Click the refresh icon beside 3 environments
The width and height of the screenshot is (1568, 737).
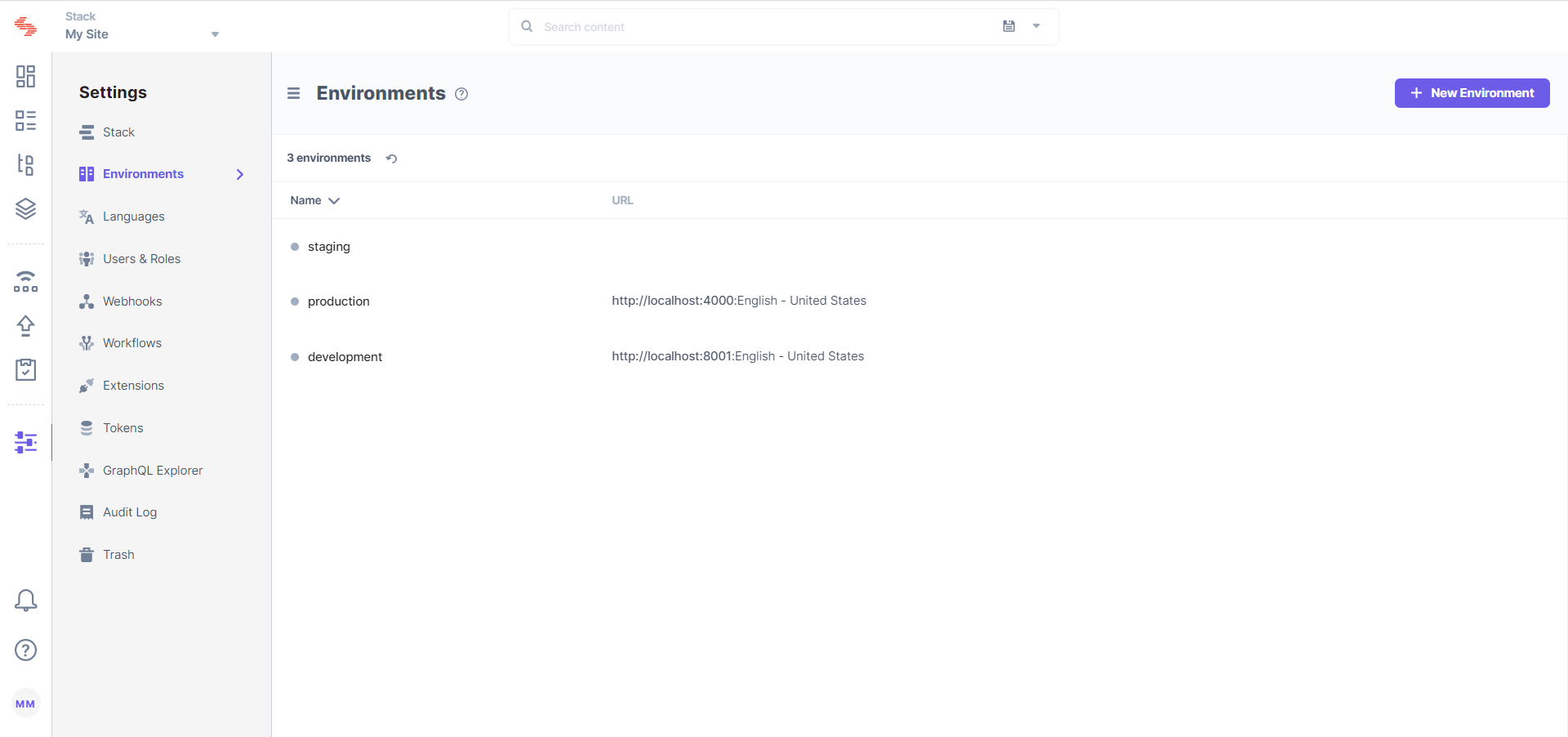tap(391, 159)
